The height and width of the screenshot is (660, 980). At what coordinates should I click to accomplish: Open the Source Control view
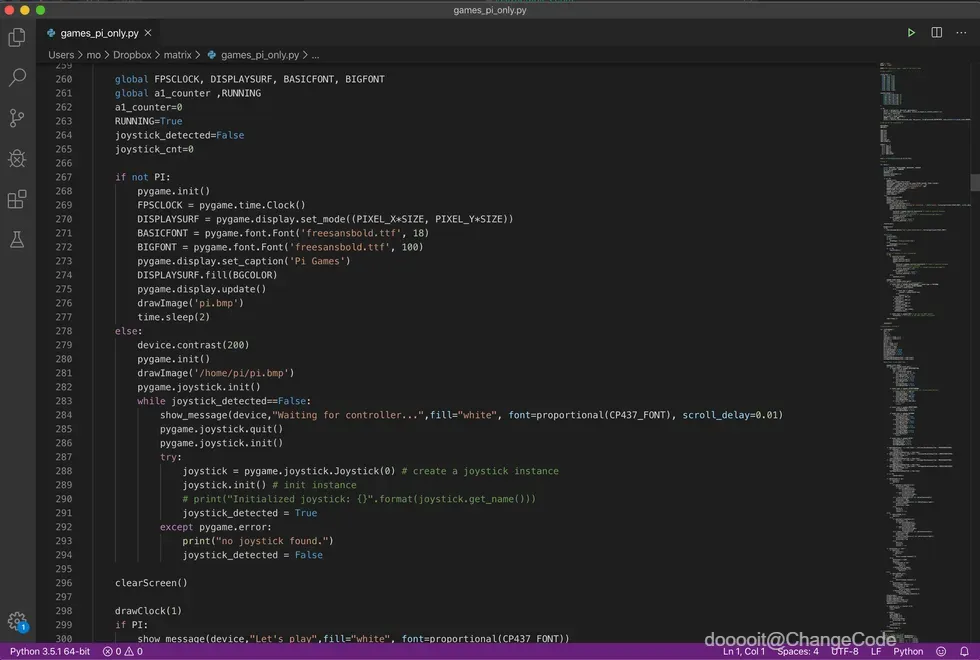pyautogui.click(x=17, y=118)
